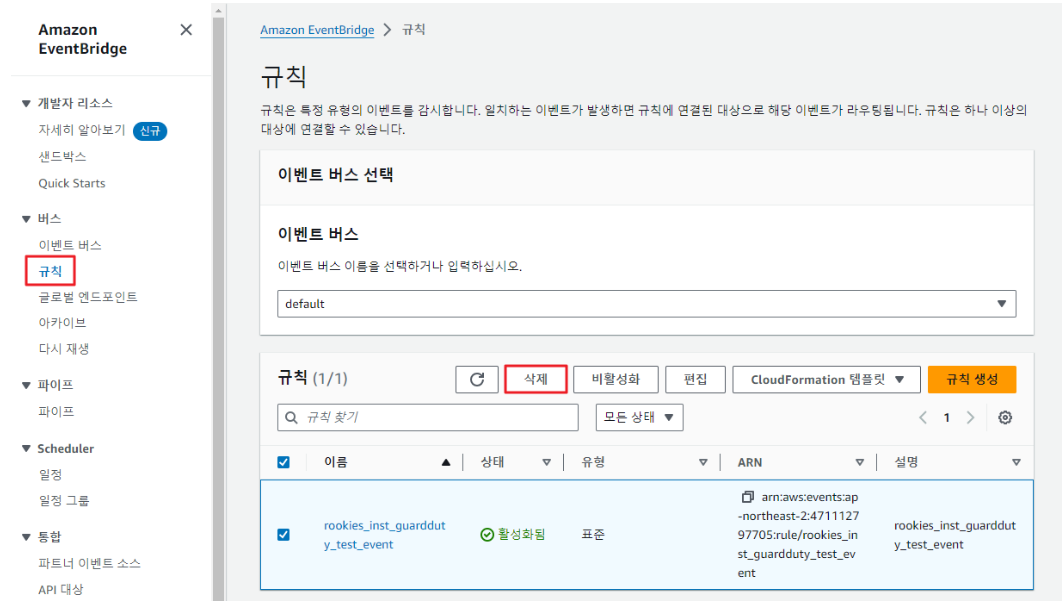Click the orange 규칙 생성 button
Screen dimensions: 1062x601
coord(972,379)
